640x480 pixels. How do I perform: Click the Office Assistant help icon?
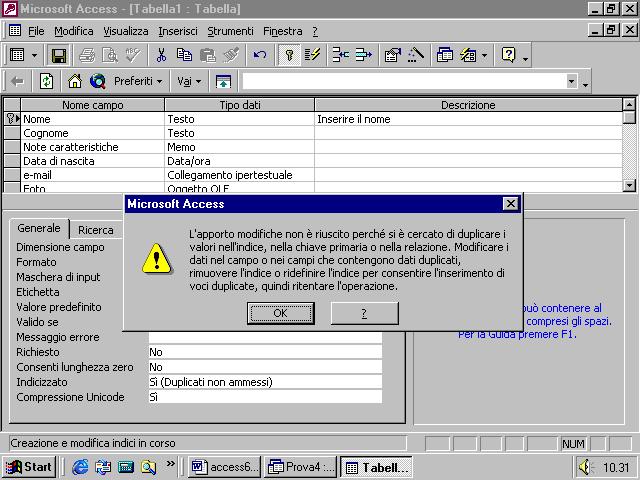(509, 55)
